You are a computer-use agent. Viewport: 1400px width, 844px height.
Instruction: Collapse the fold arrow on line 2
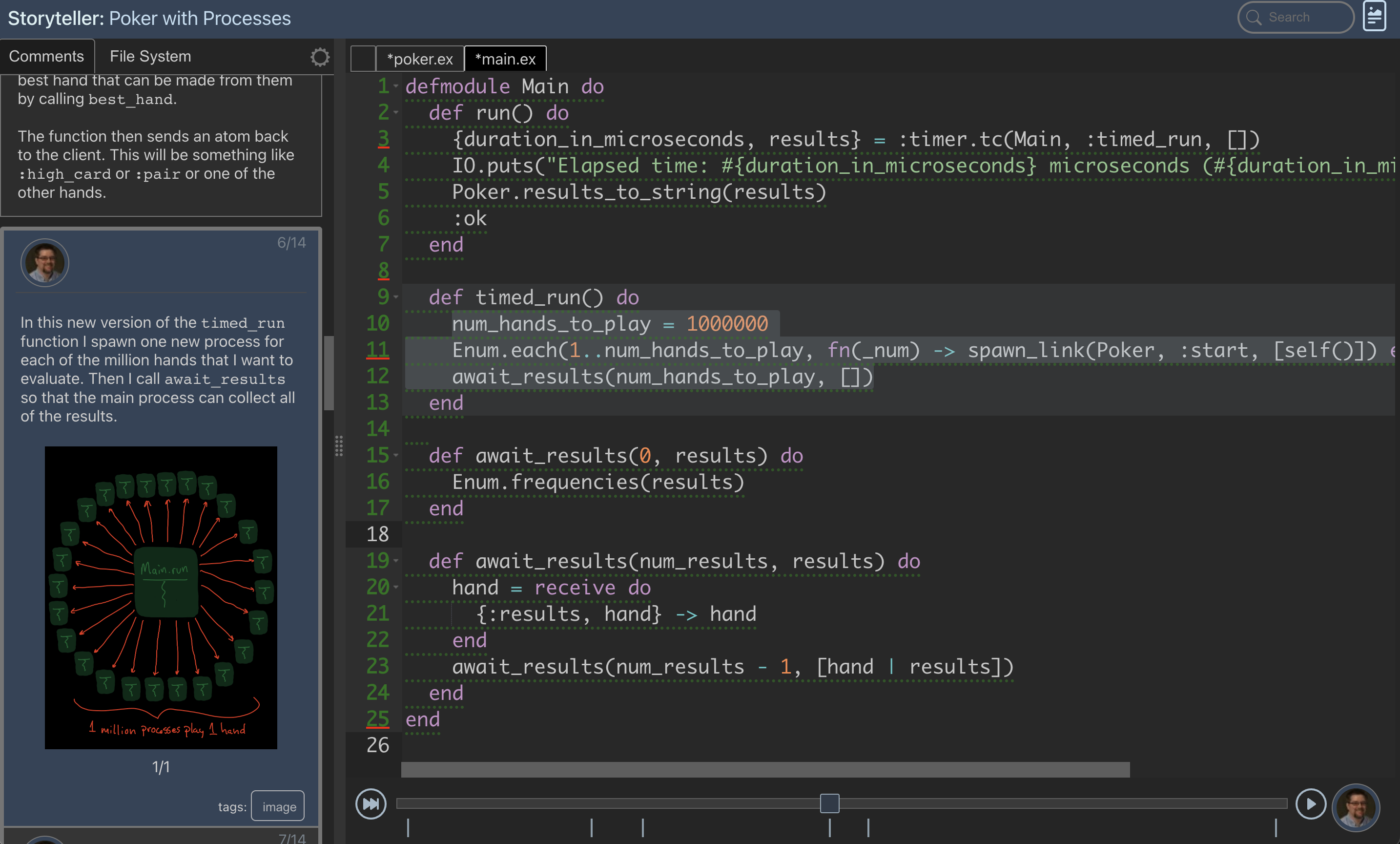pyautogui.click(x=396, y=112)
